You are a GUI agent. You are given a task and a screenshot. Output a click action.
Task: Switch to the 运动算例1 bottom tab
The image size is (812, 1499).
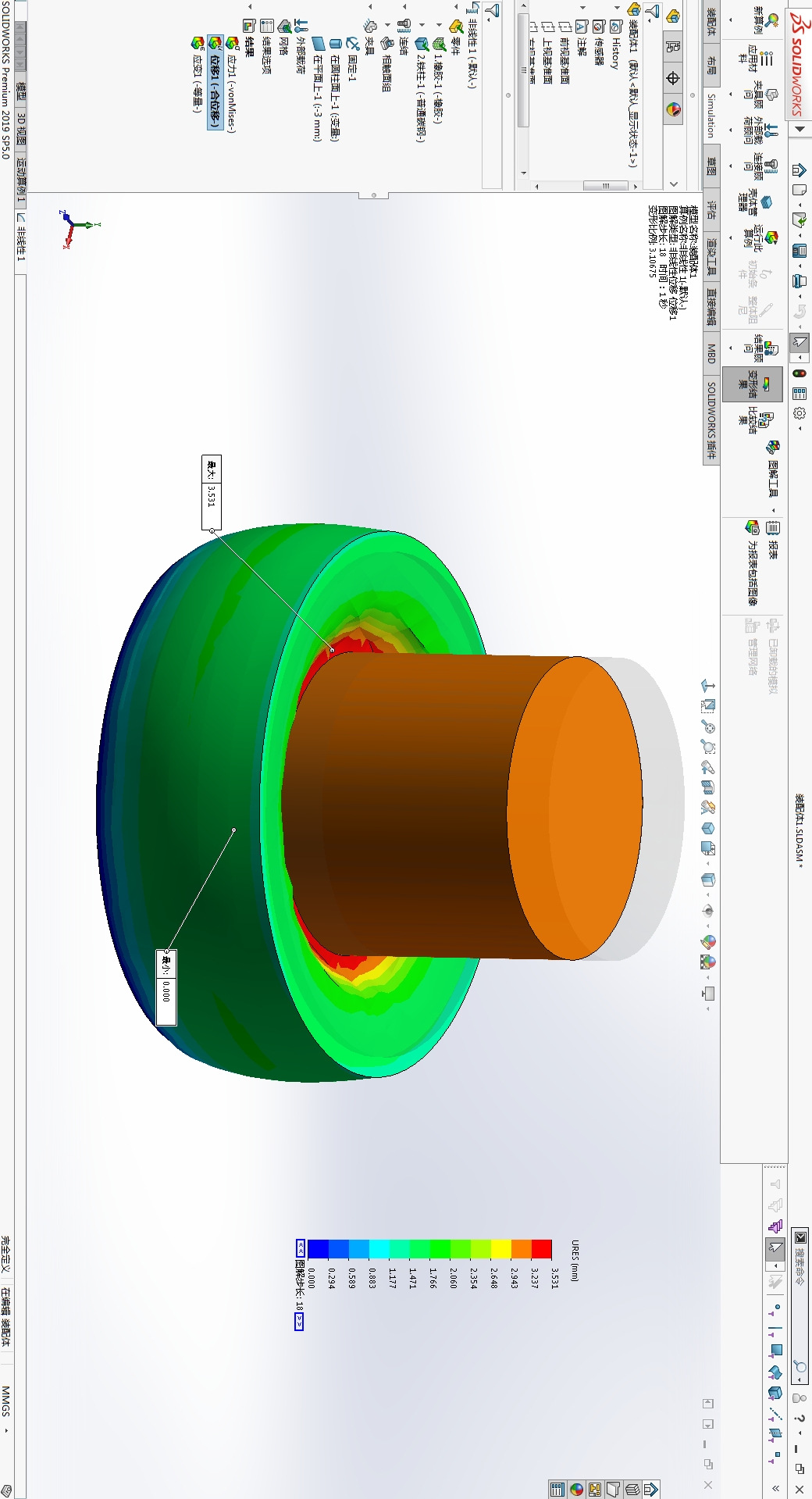(x=20, y=180)
